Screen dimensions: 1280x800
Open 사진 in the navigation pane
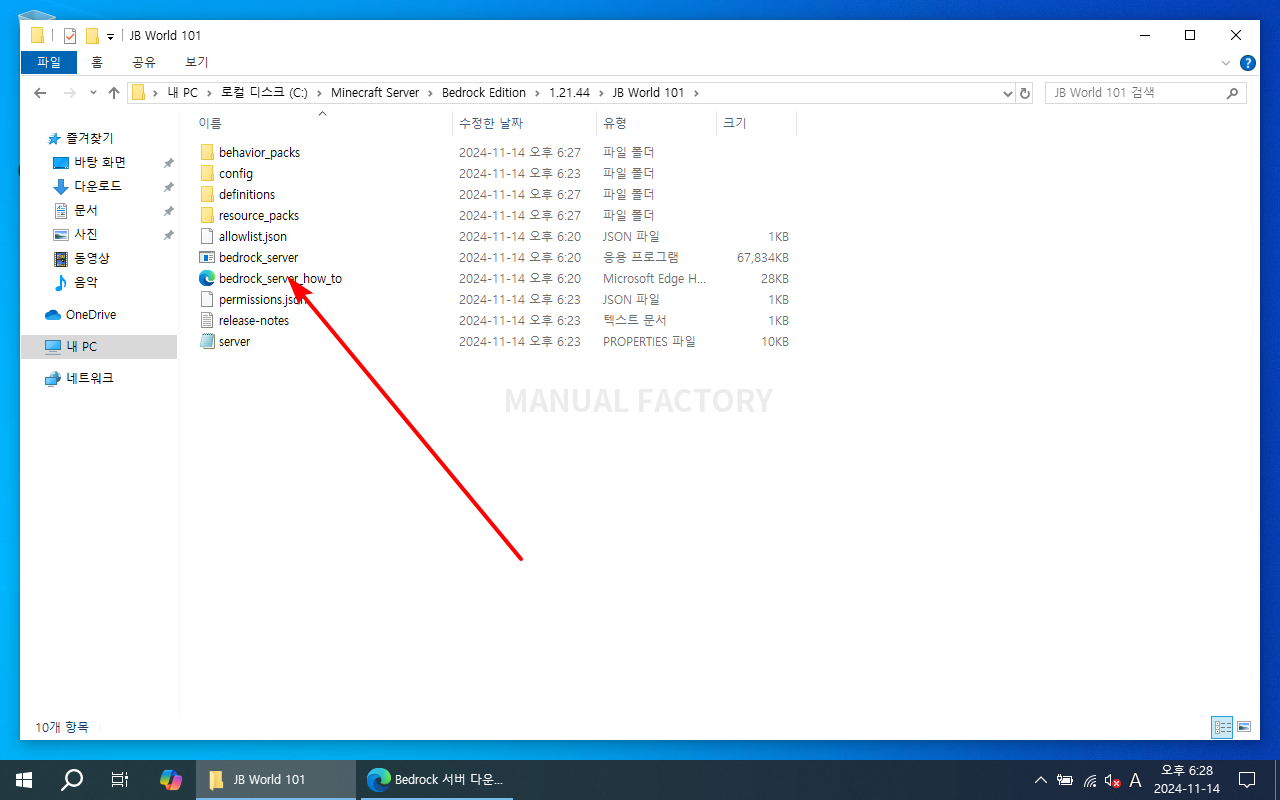click(86, 234)
